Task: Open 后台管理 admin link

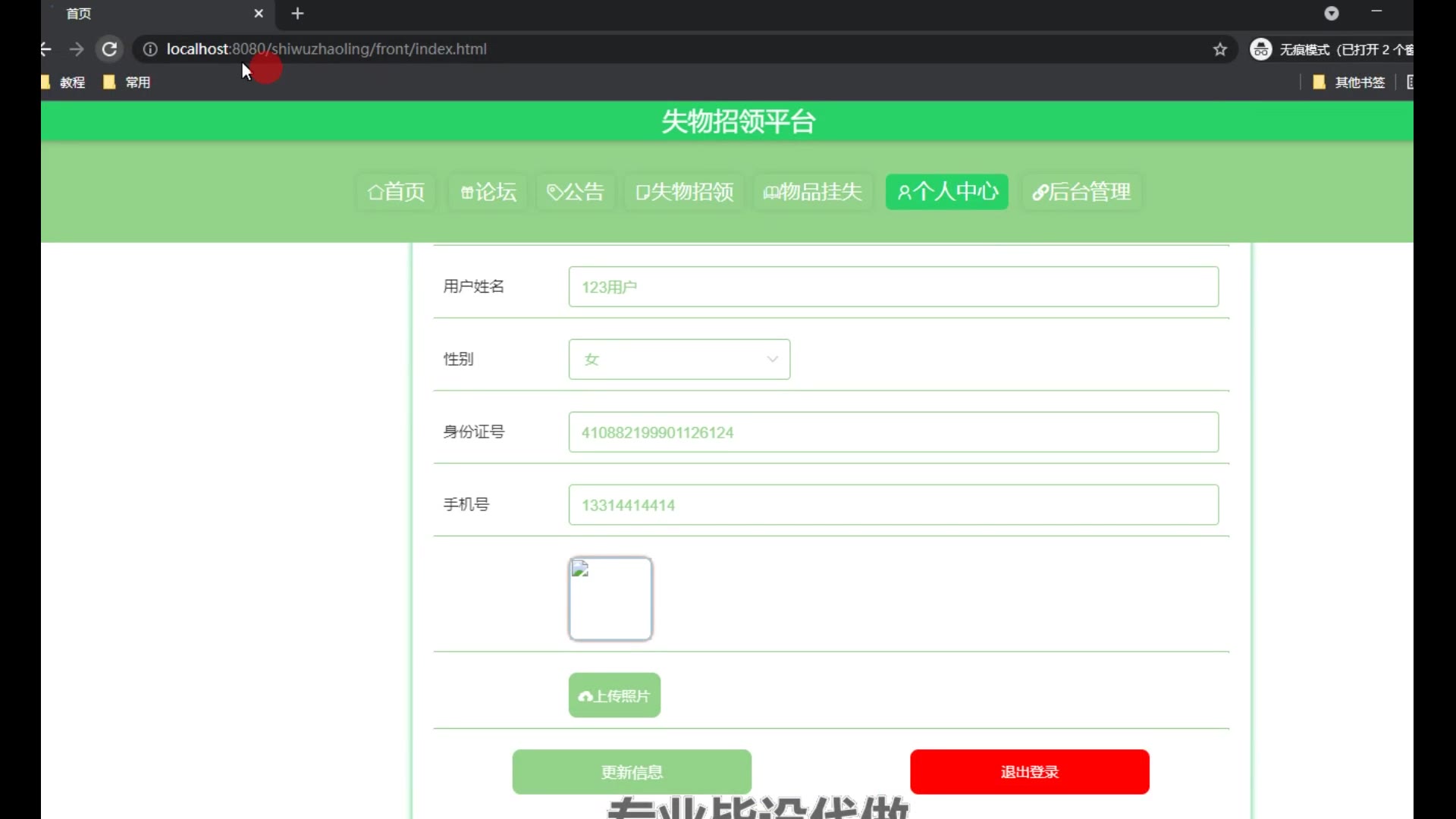Action: click(x=1081, y=192)
